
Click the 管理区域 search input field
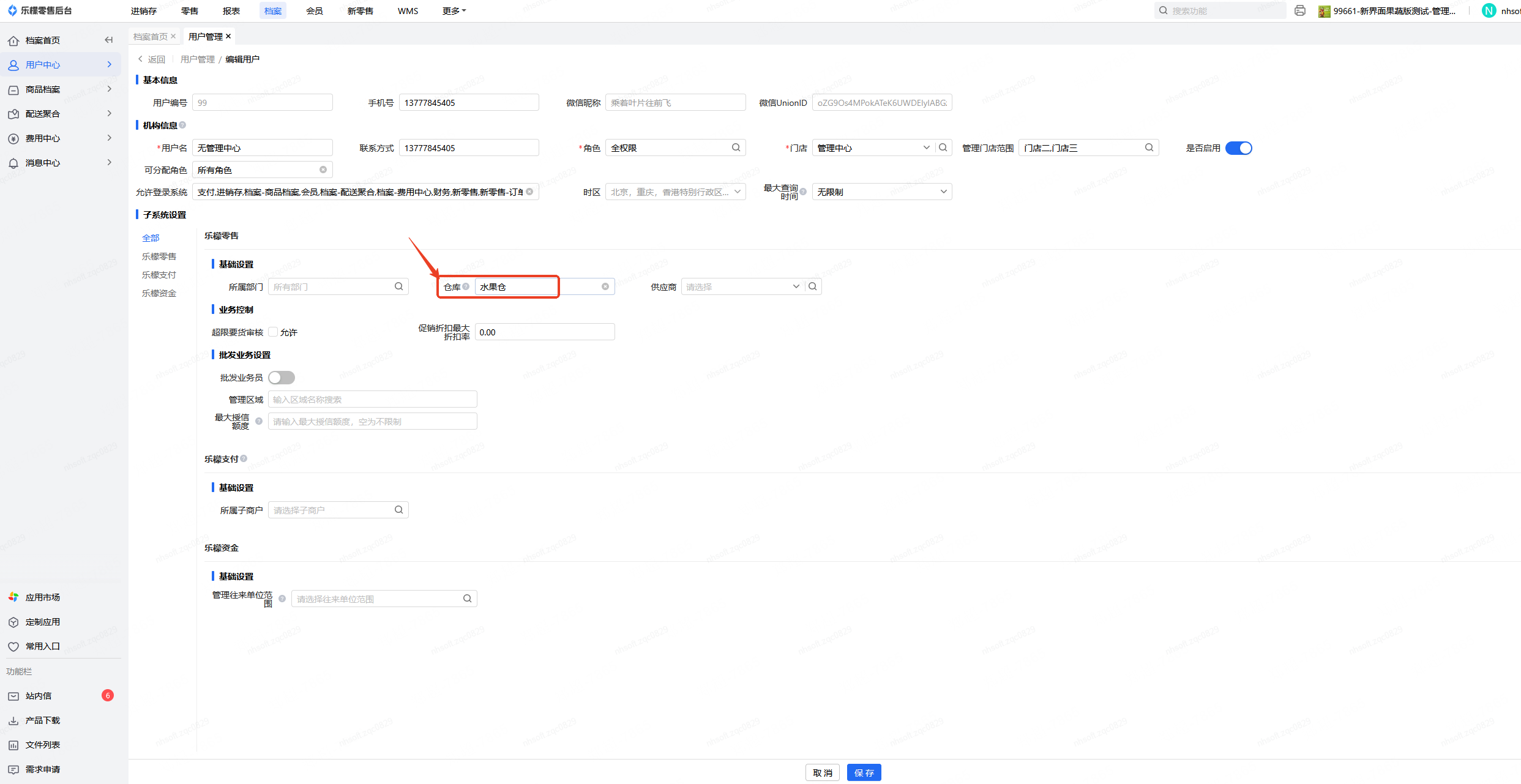point(372,400)
